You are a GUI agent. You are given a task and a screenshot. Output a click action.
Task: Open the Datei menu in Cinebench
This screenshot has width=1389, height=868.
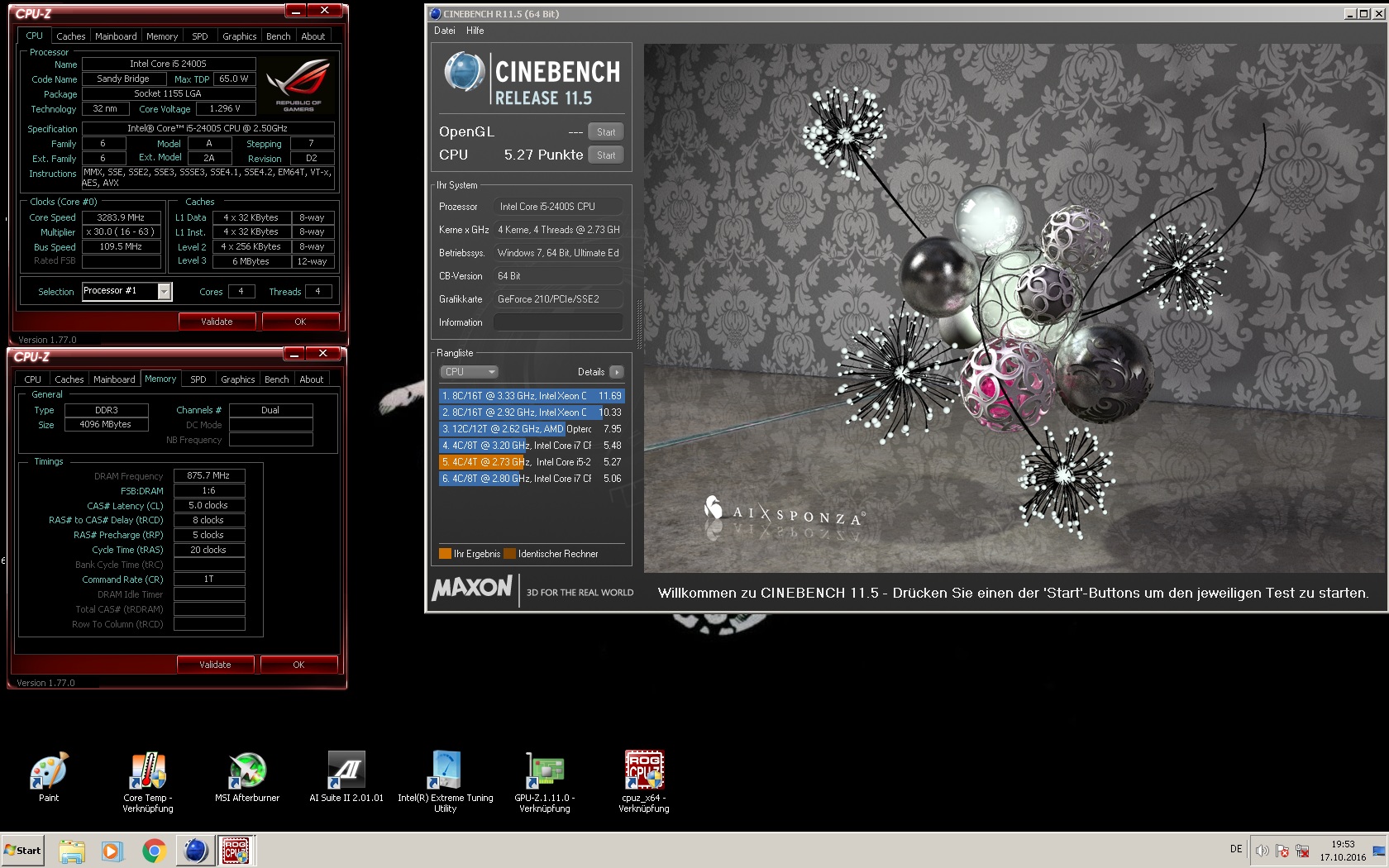click(x=445, y=31)
